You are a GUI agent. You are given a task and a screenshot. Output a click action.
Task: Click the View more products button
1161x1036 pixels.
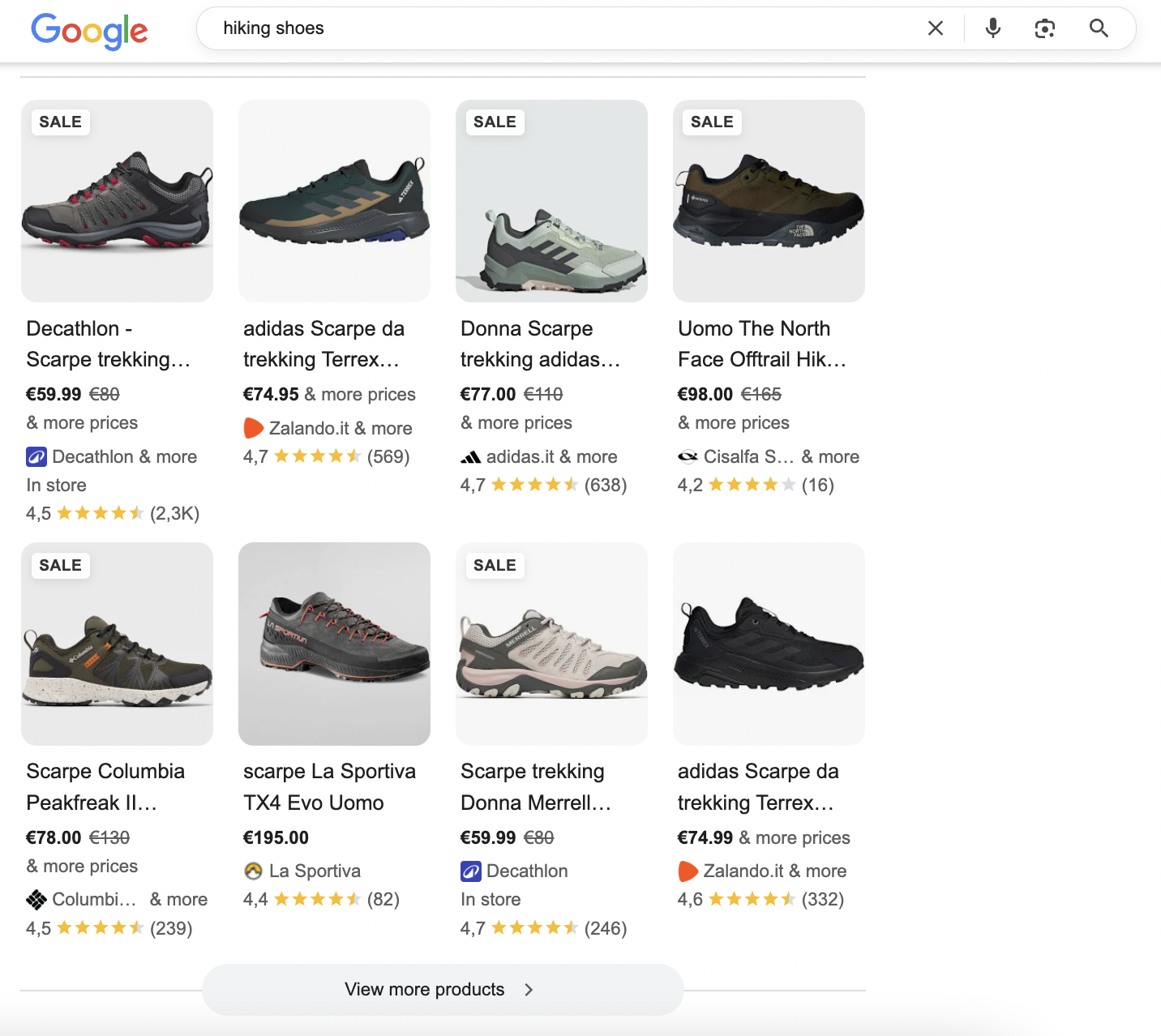[425, 990]
